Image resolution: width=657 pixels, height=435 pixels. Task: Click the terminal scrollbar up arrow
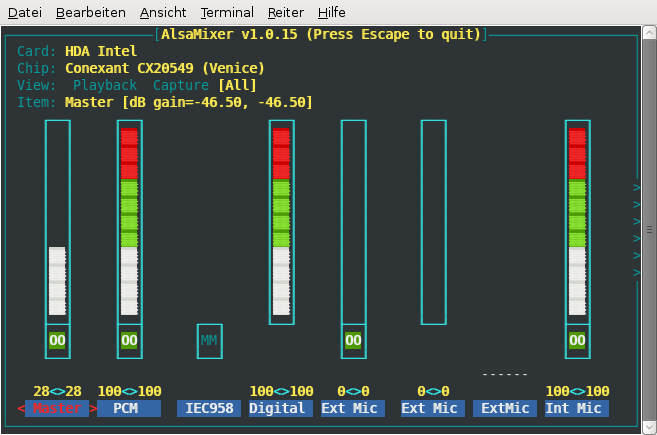coord(649,33)
